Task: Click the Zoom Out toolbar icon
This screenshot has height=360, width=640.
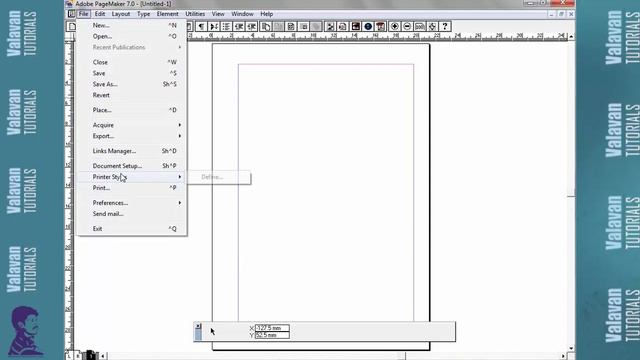Action: pos(407,27)
